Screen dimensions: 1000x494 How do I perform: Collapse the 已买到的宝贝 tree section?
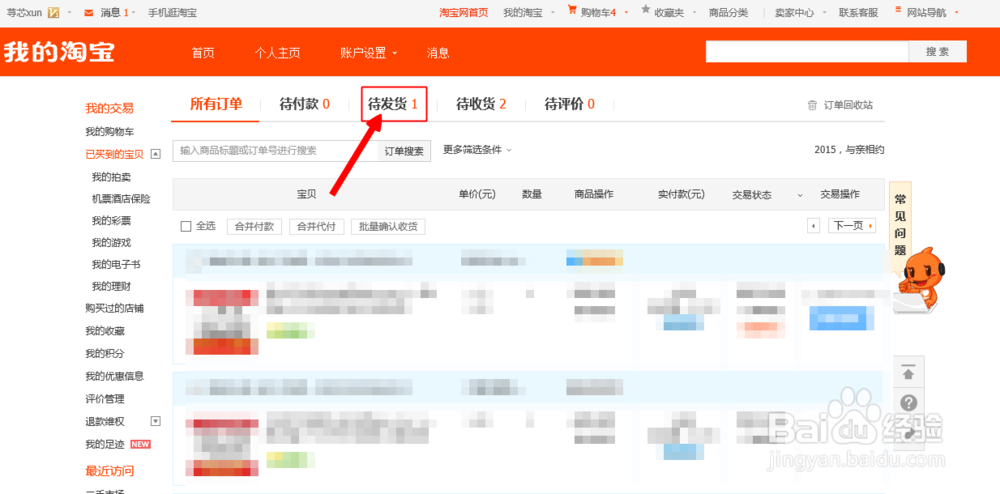pos(155,154)
